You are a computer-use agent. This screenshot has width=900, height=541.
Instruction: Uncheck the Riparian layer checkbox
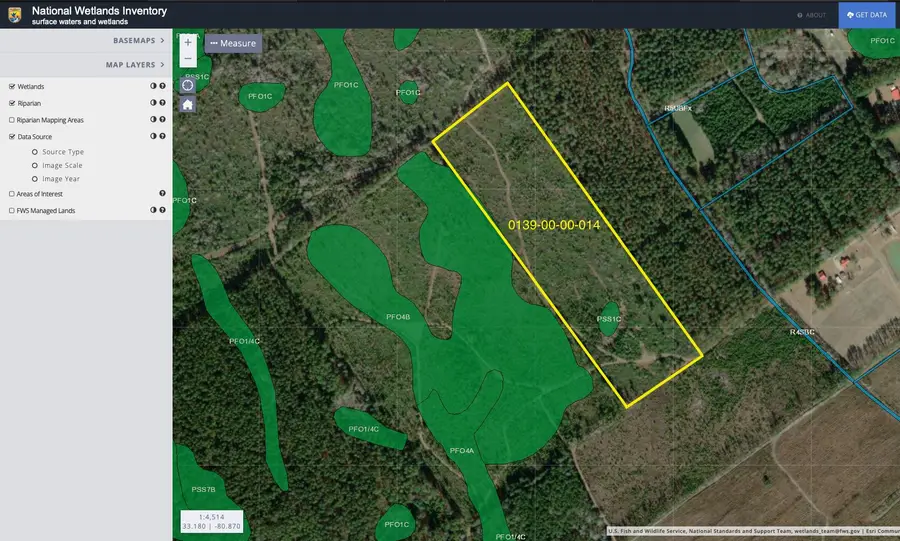tap(12, 103)
